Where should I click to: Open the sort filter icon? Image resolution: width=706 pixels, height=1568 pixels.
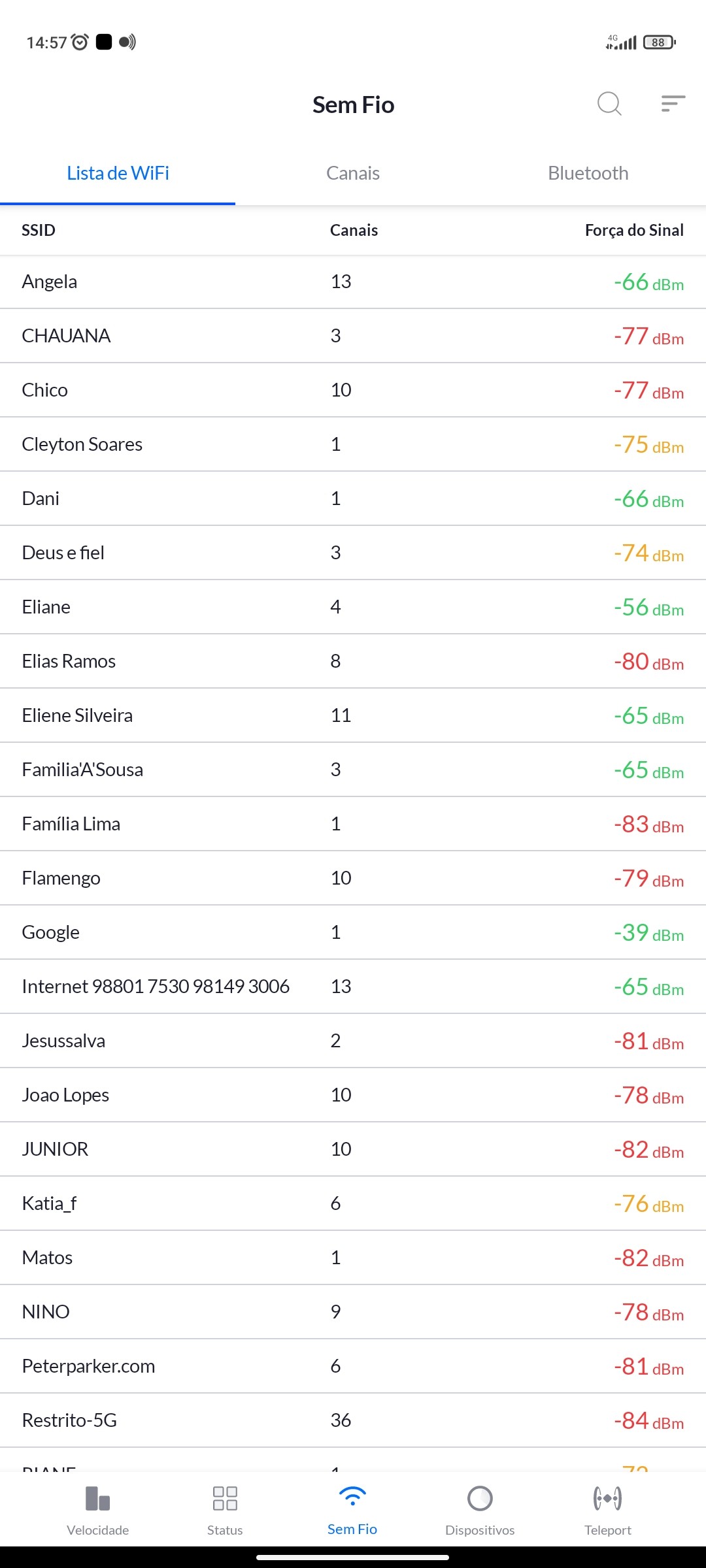(x=673, y=104)
